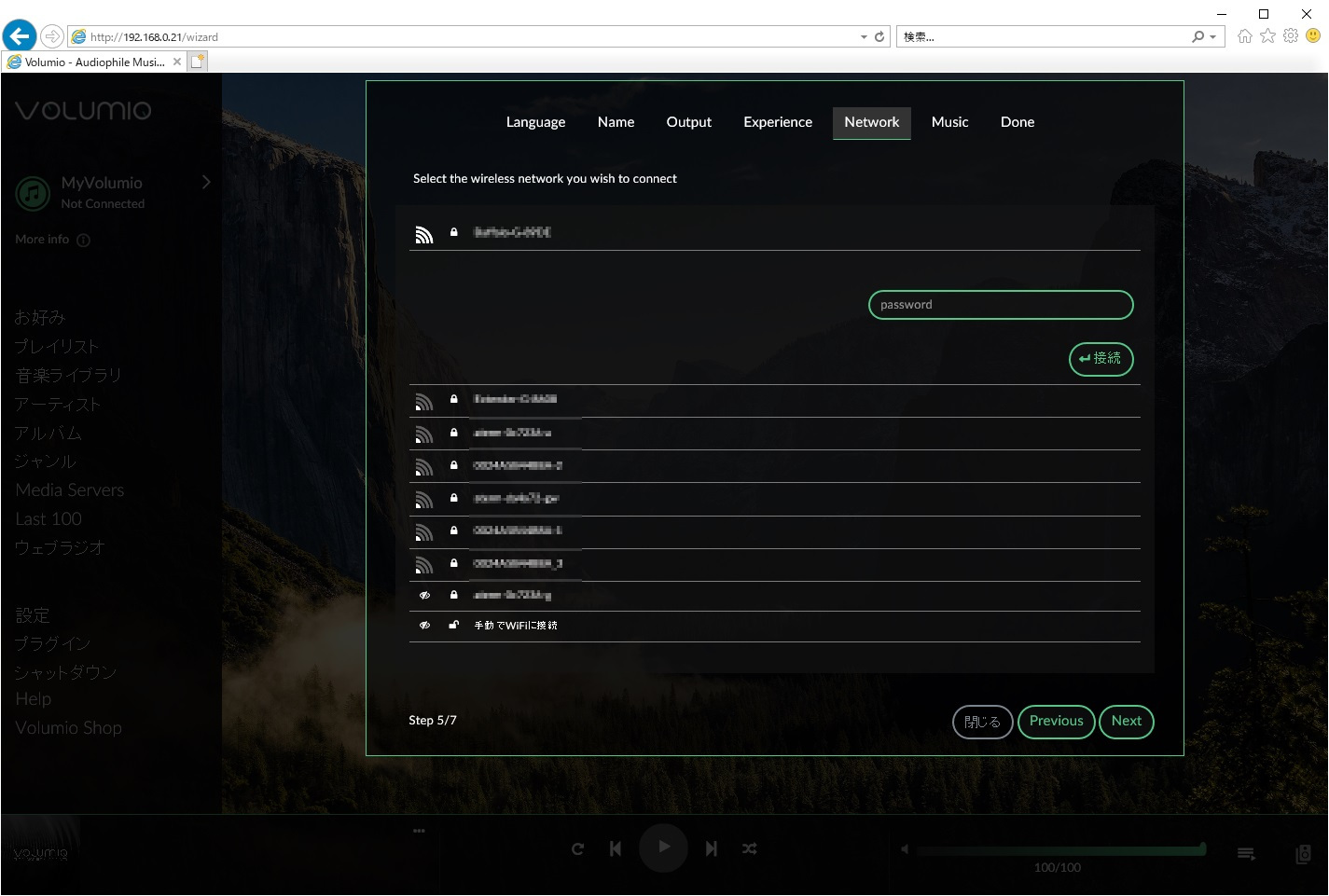Click the IE browser back arrow
Screen dimensions: 1329x896
pos(19,36)
